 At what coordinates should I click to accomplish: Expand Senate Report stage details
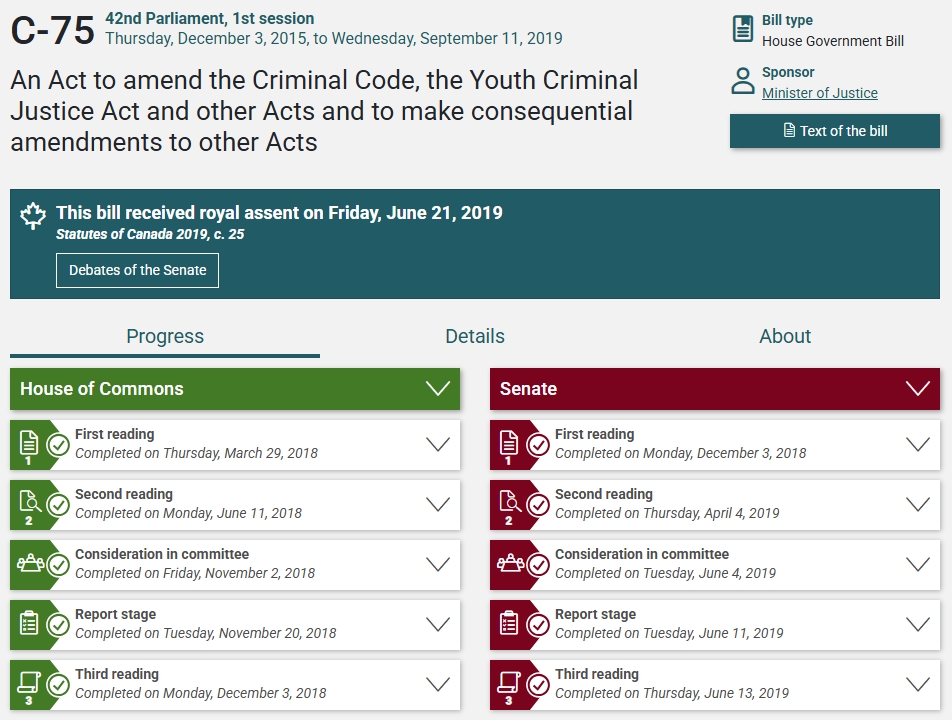[917, 624]
